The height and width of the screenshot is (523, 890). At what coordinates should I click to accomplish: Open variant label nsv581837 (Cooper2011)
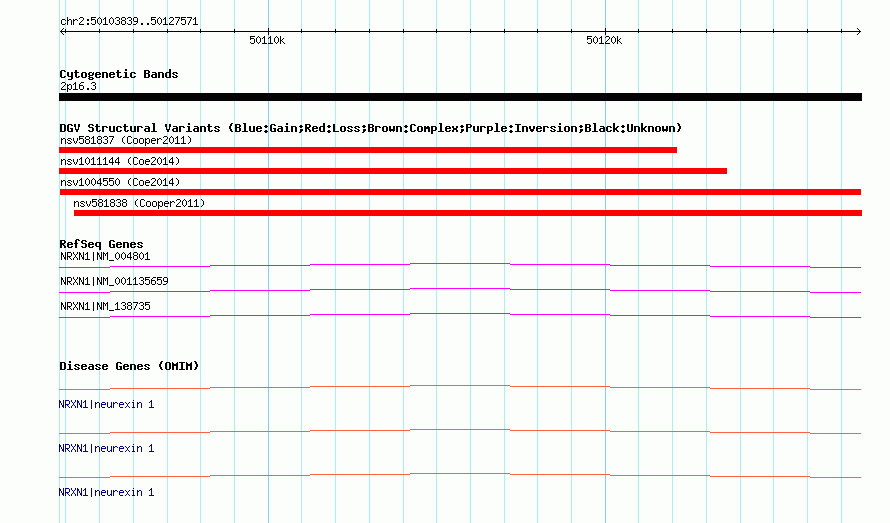(126, 140)
